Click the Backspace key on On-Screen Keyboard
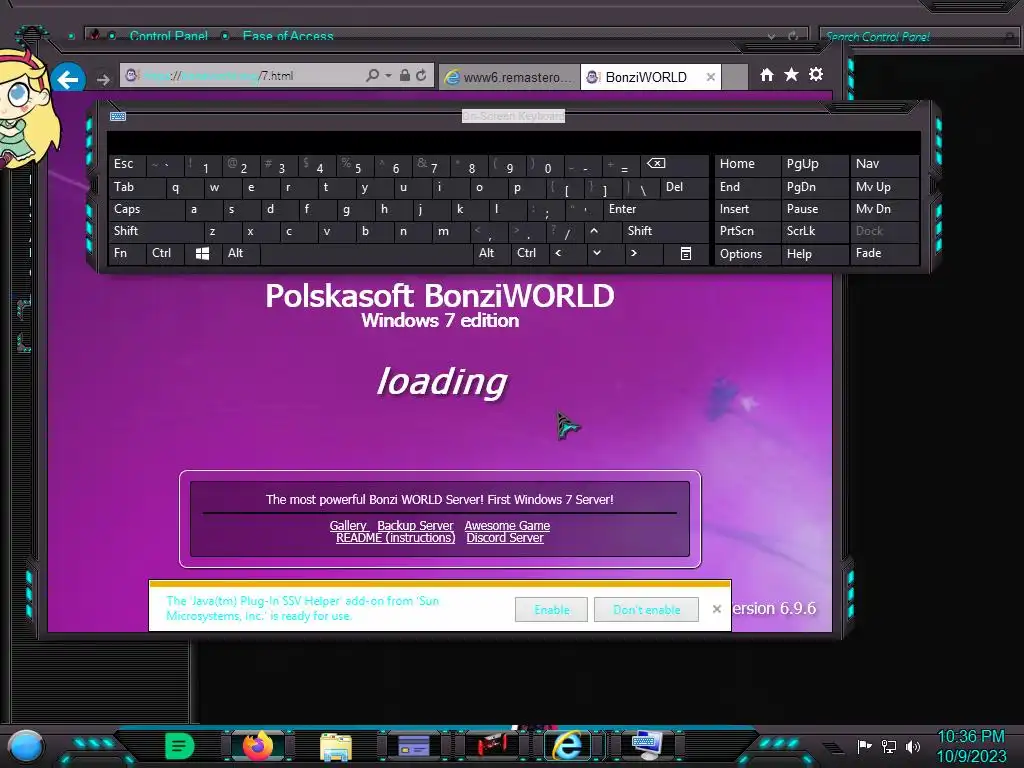 [x=674, y=165]
